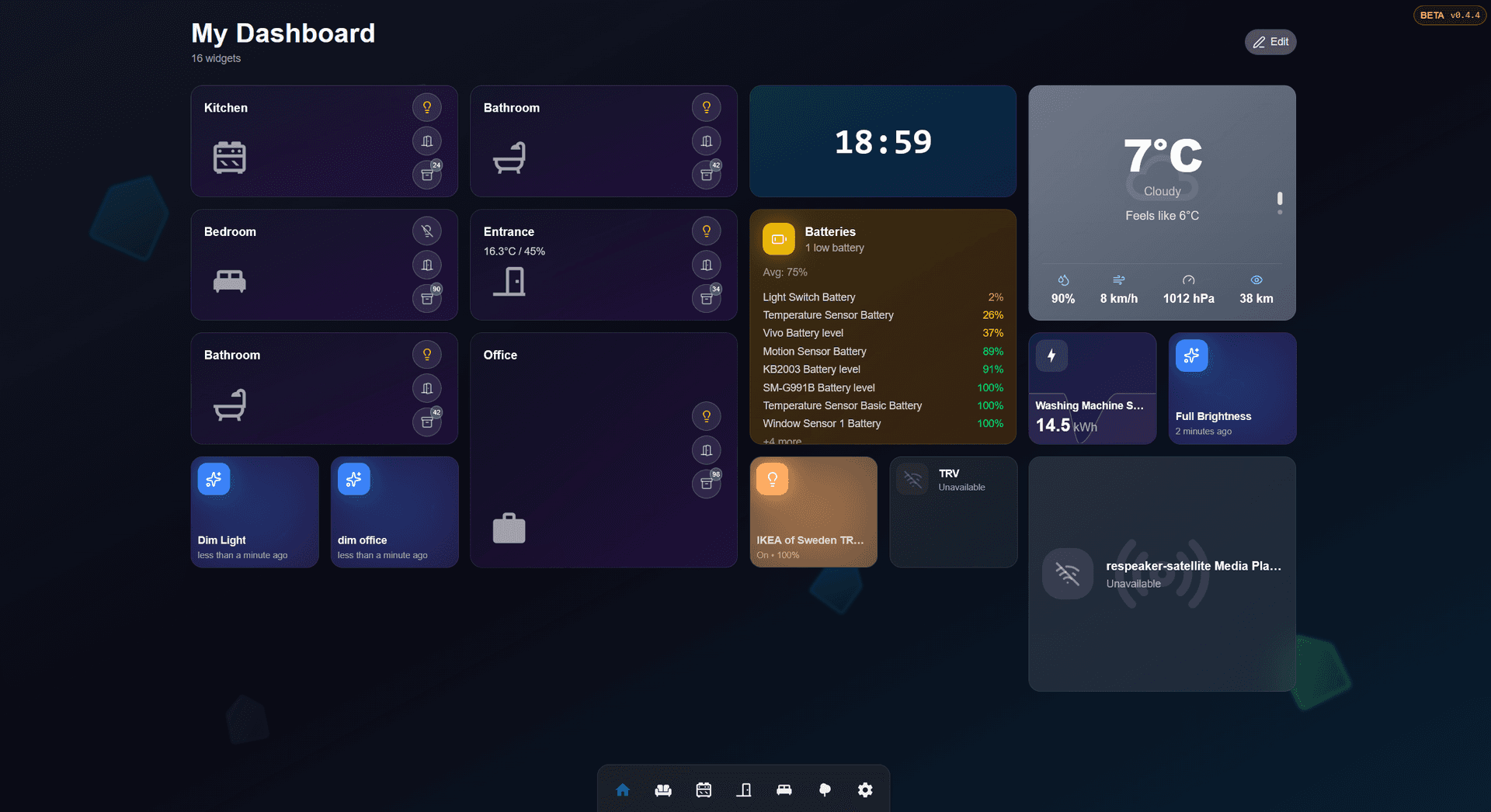Image resolution: width=1491 pixels, height=812 pixels.
Task: Select the sofa icon in bottom navigation
Action: point(662,789)
